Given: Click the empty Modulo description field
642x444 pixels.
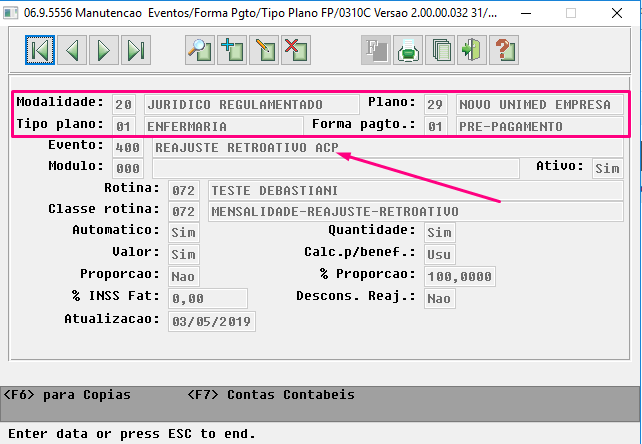Looking at the screenshot, I should (x=336, y=168).
